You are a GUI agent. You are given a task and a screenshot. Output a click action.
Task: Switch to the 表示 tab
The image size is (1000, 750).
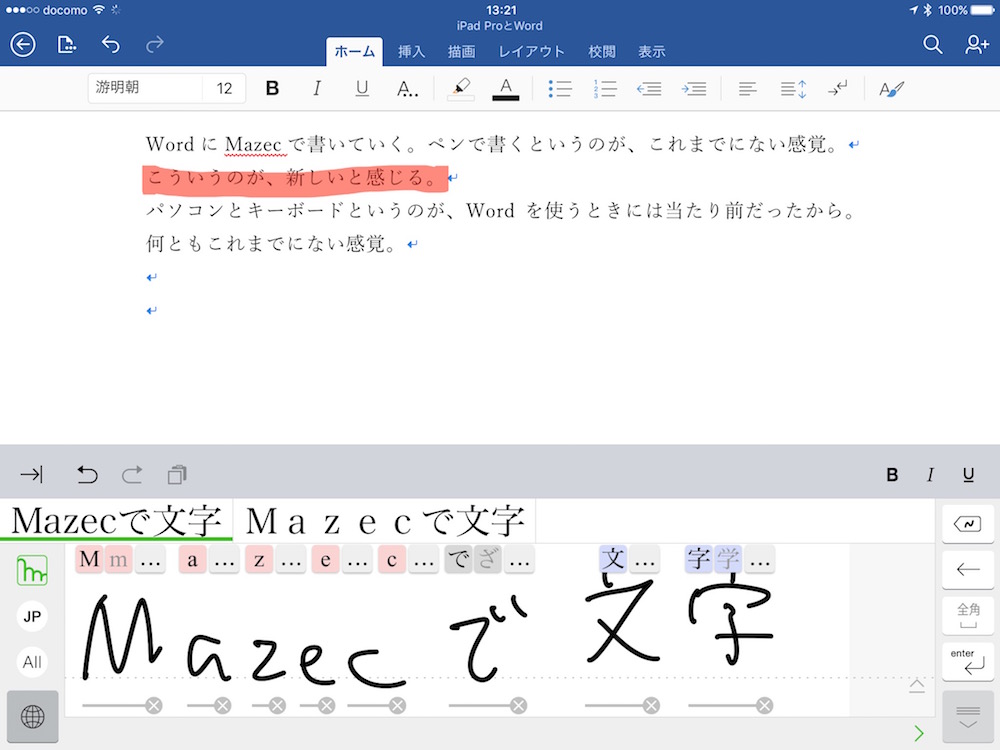point(652,52)
